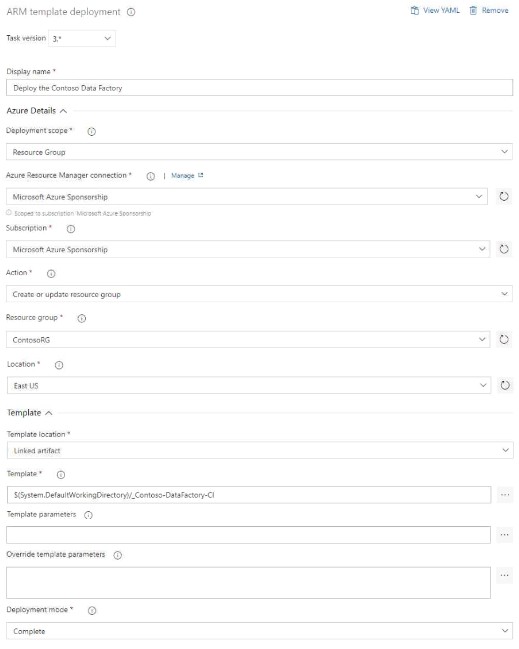Open the Deployment scope dropdown

259,152
